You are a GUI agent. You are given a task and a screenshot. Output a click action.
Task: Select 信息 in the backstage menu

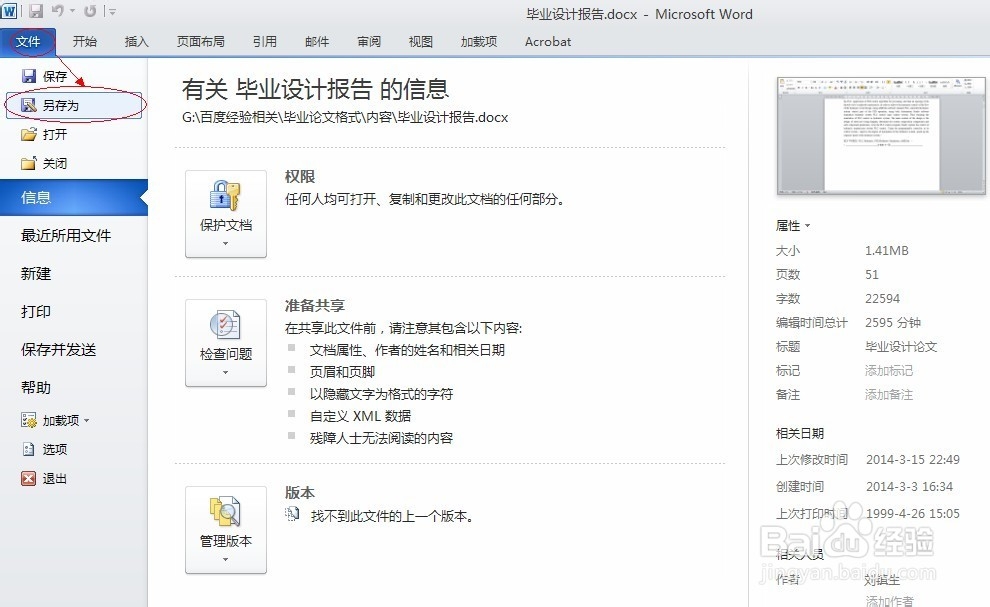pyautogui.click(x=74, y=198)
